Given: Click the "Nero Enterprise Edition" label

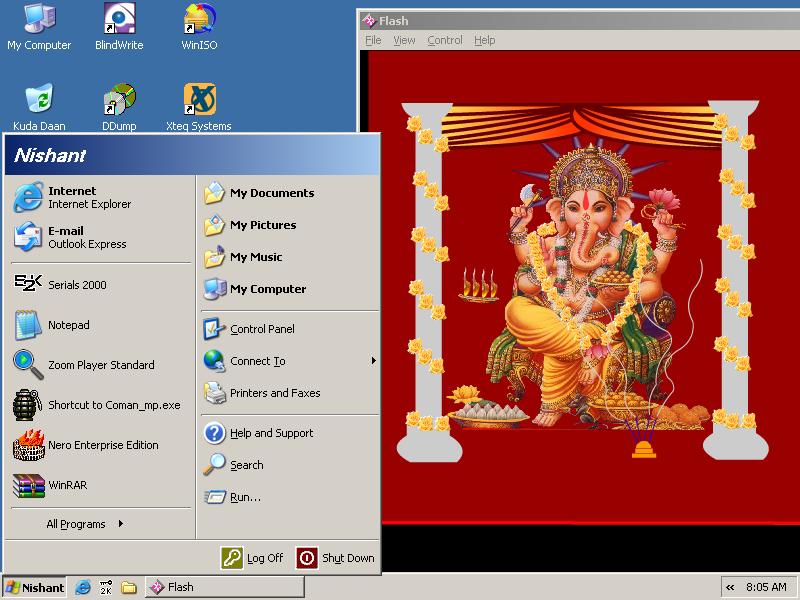Looking at the screenshot, I should point(103,445).
